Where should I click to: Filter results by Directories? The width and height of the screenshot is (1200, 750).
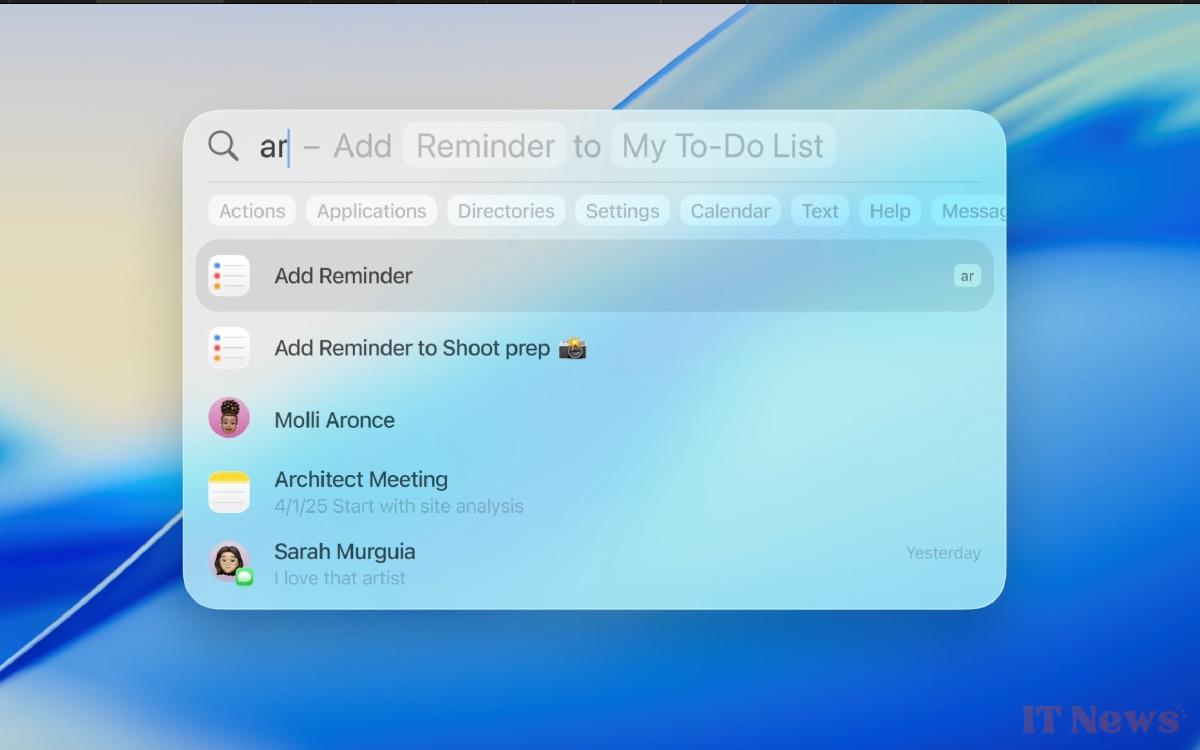tap(506, 211)
